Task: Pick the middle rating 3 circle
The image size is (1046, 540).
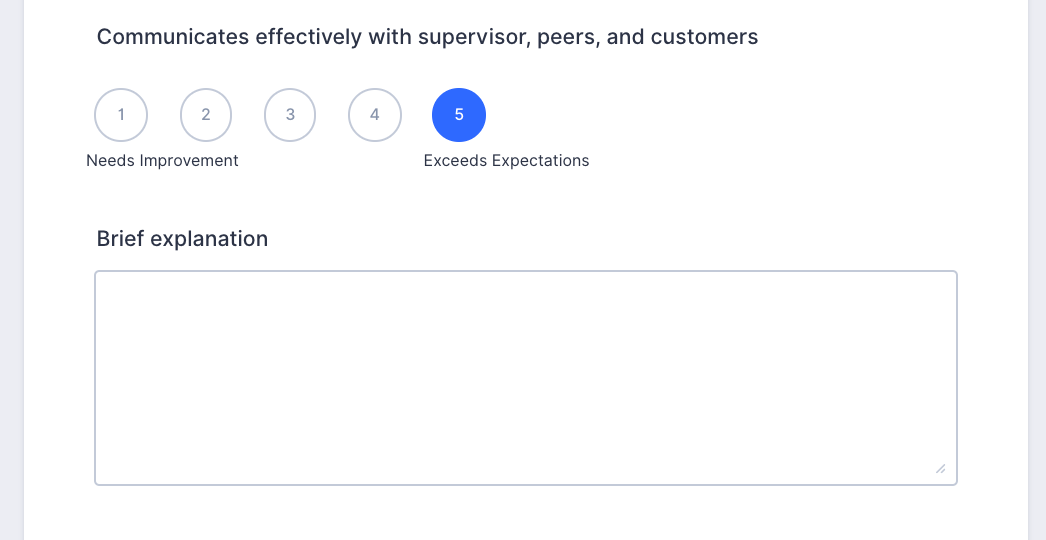Action: coord(290,115)
